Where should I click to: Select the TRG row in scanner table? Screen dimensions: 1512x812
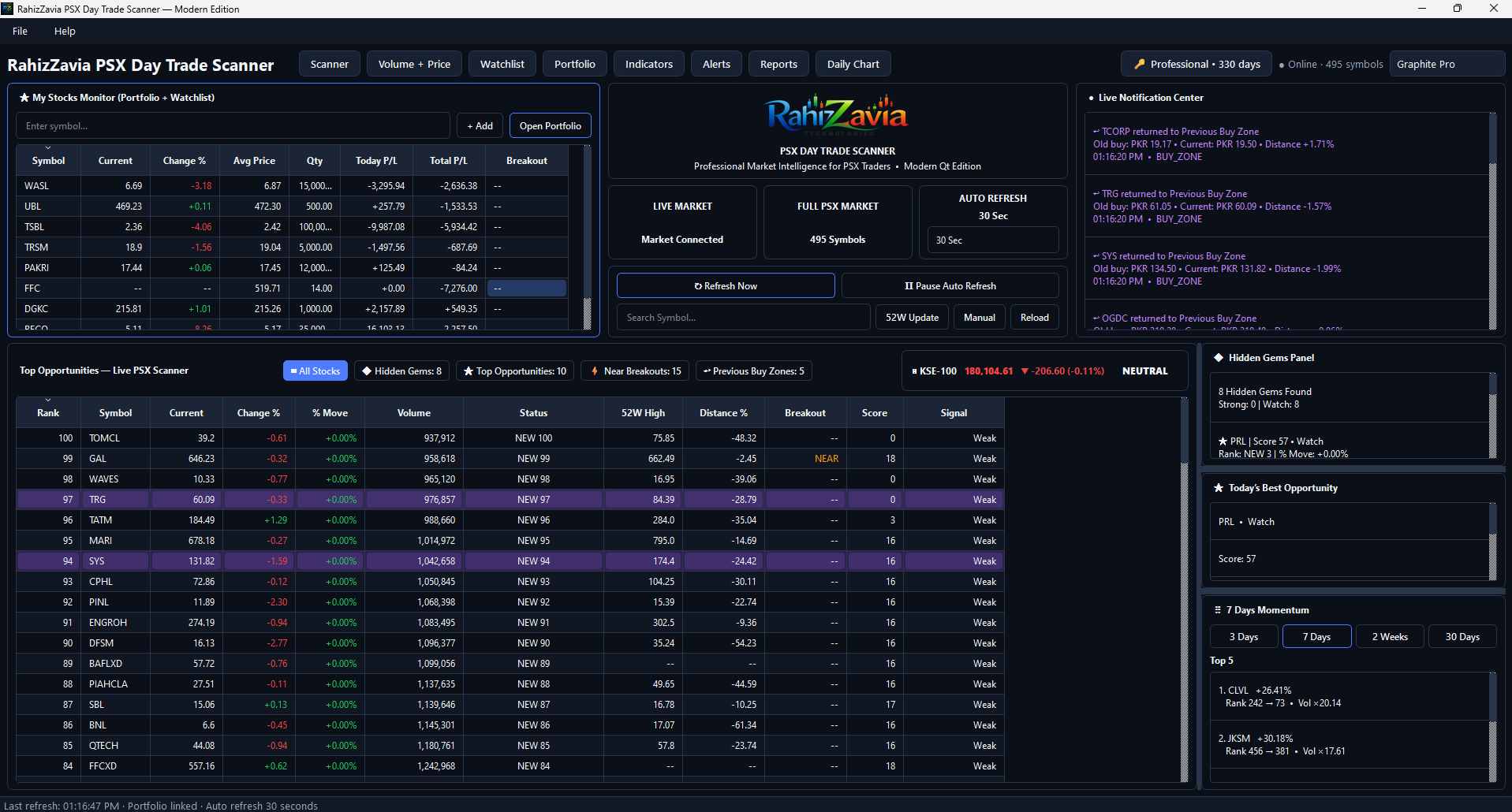[510, 500]
